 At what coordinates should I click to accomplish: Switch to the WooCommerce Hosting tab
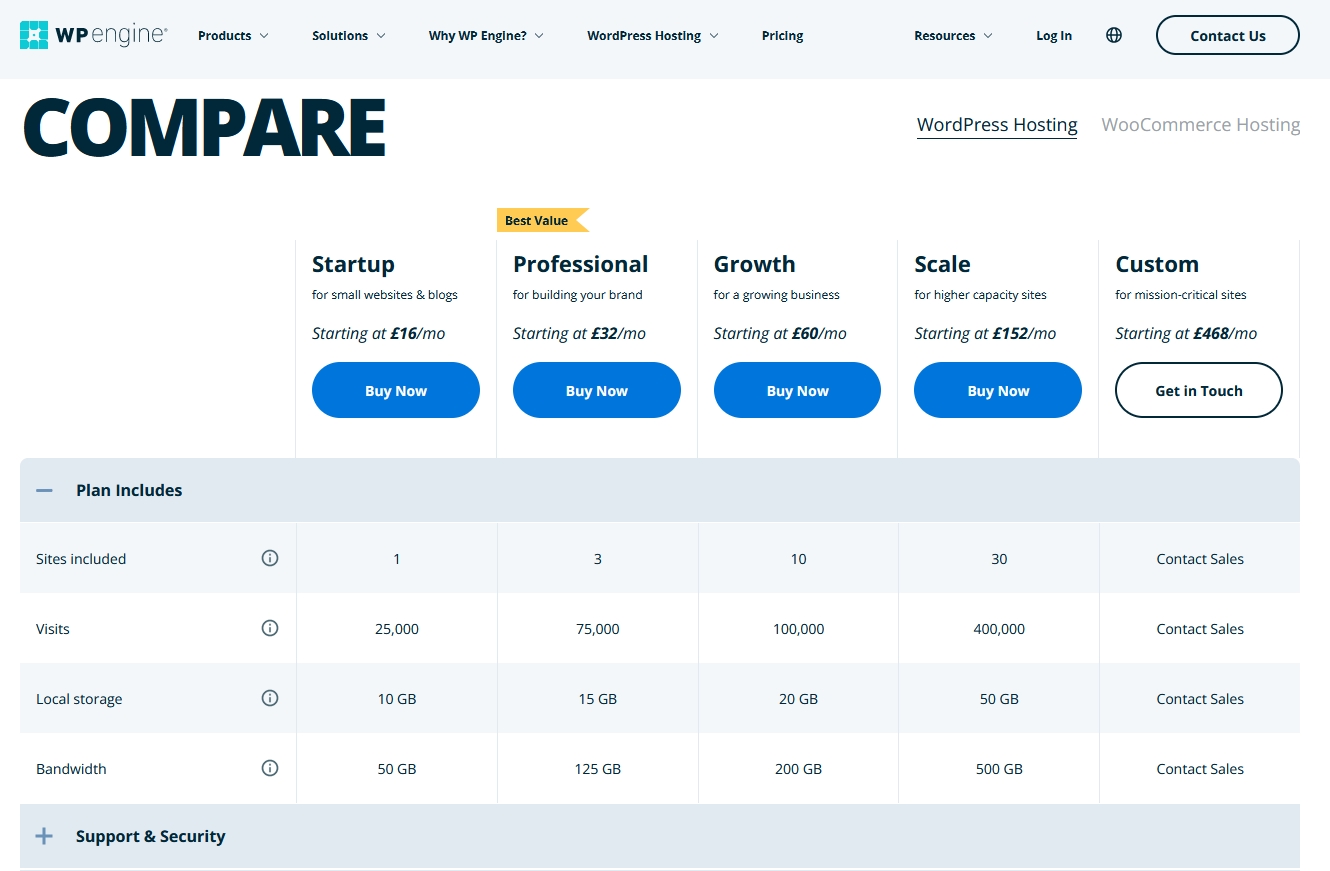click(1201, 125)
